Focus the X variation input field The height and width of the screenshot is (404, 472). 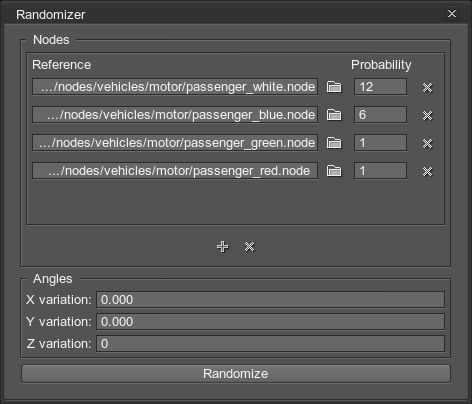270,299
